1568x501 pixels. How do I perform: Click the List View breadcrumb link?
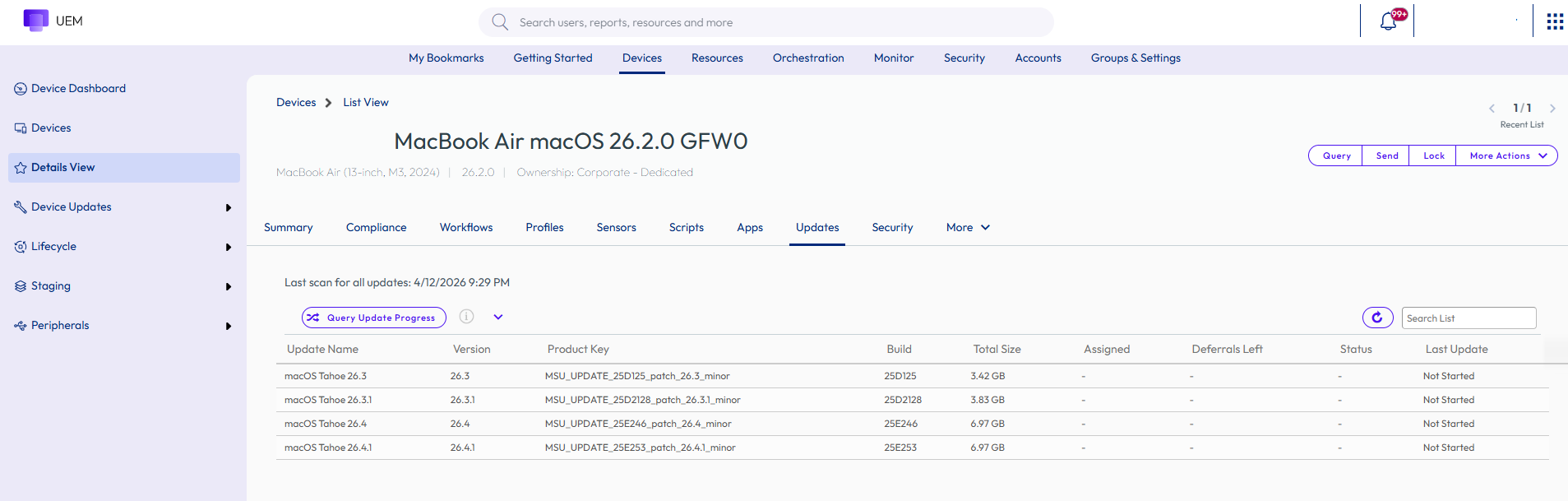366,103
